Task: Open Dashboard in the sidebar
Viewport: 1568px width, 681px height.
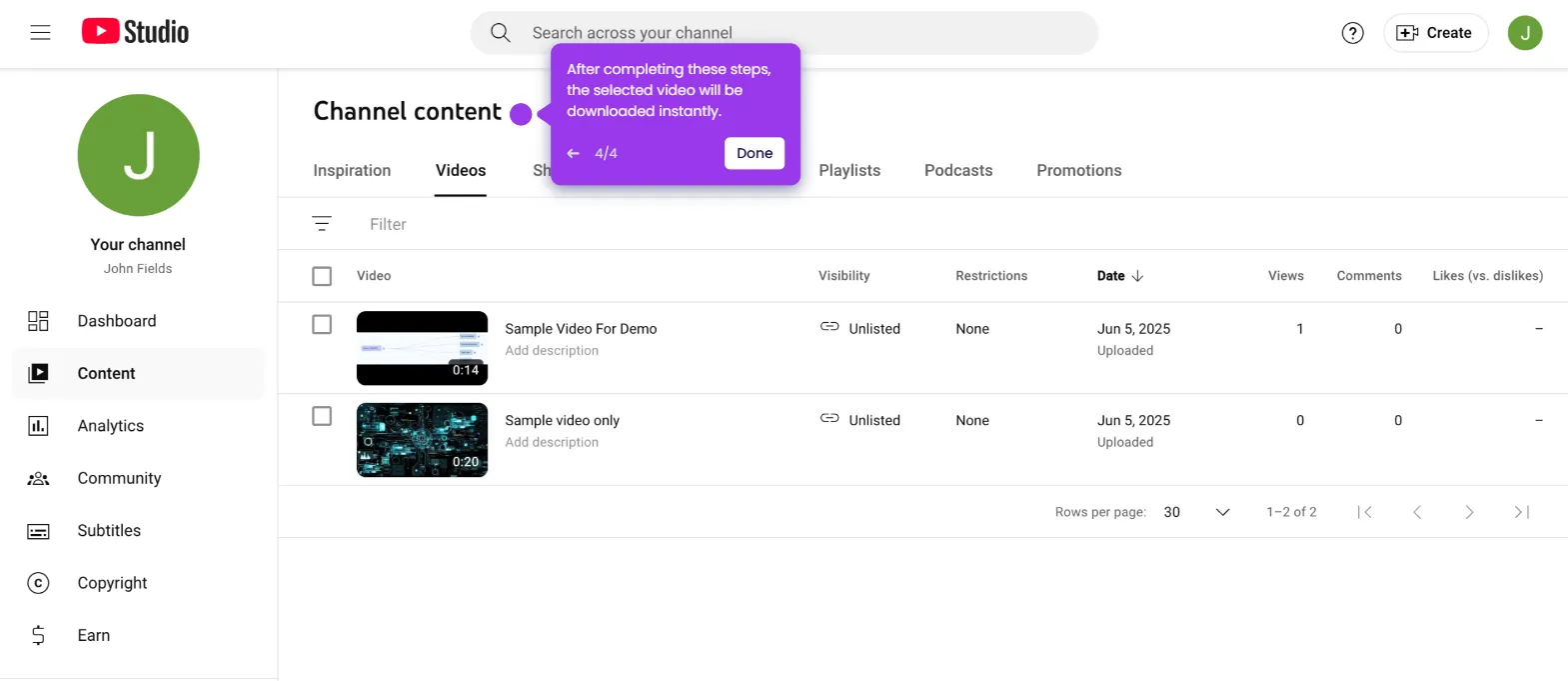Action: pos(139,321)
